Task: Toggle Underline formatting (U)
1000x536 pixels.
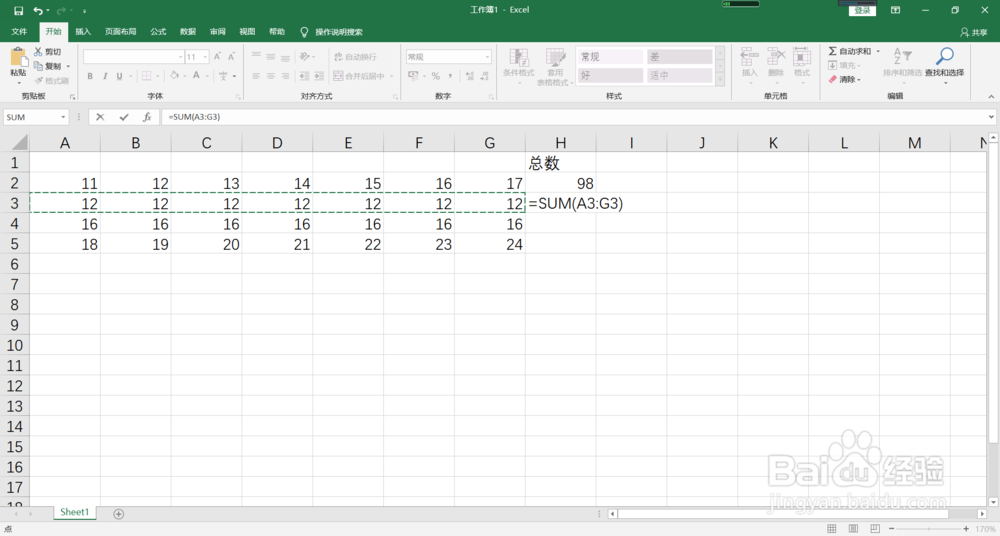Action: (119, 76)
